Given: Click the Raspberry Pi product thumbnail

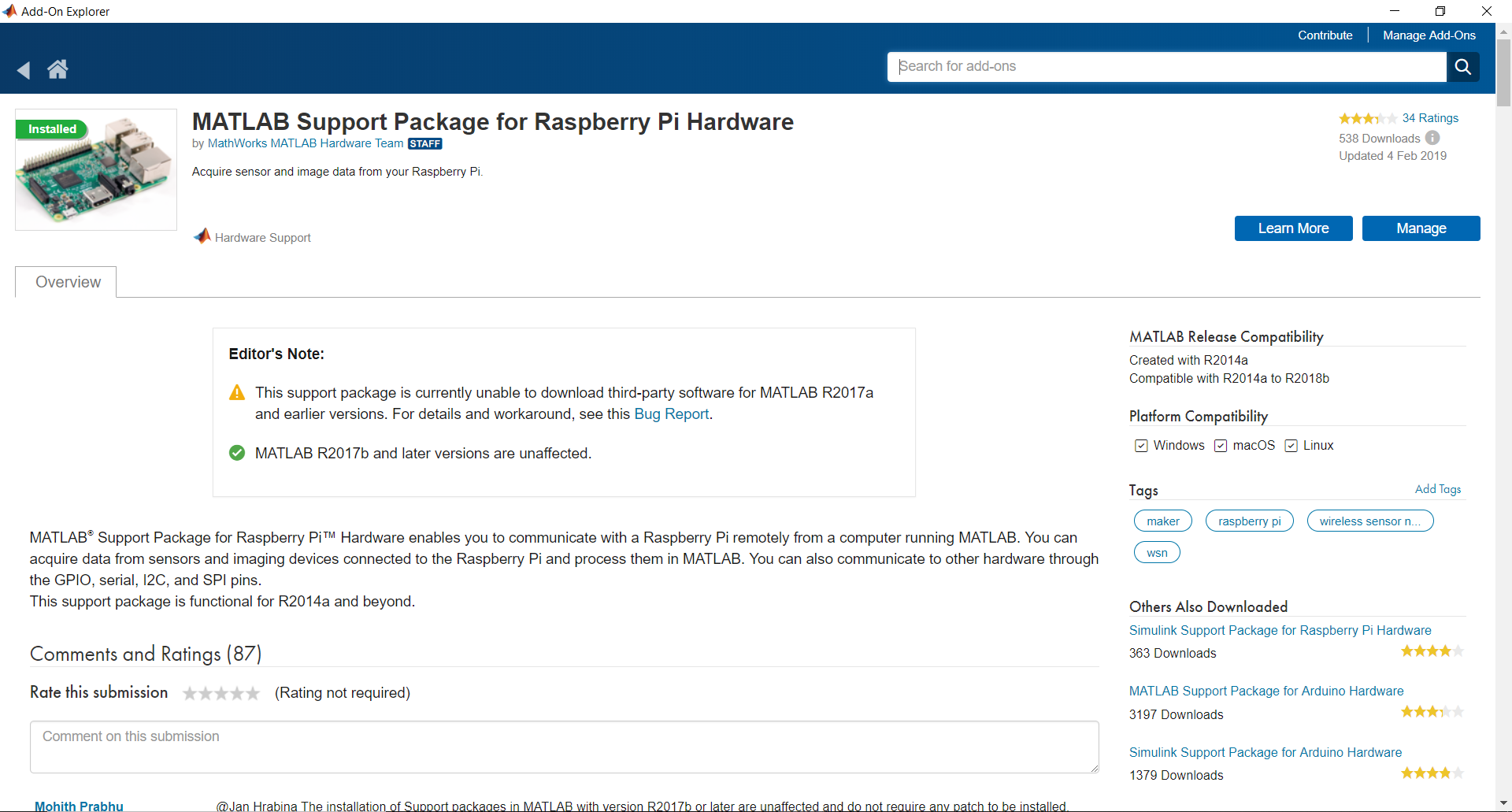Looking at the screenshot, I should coord(96,169).
